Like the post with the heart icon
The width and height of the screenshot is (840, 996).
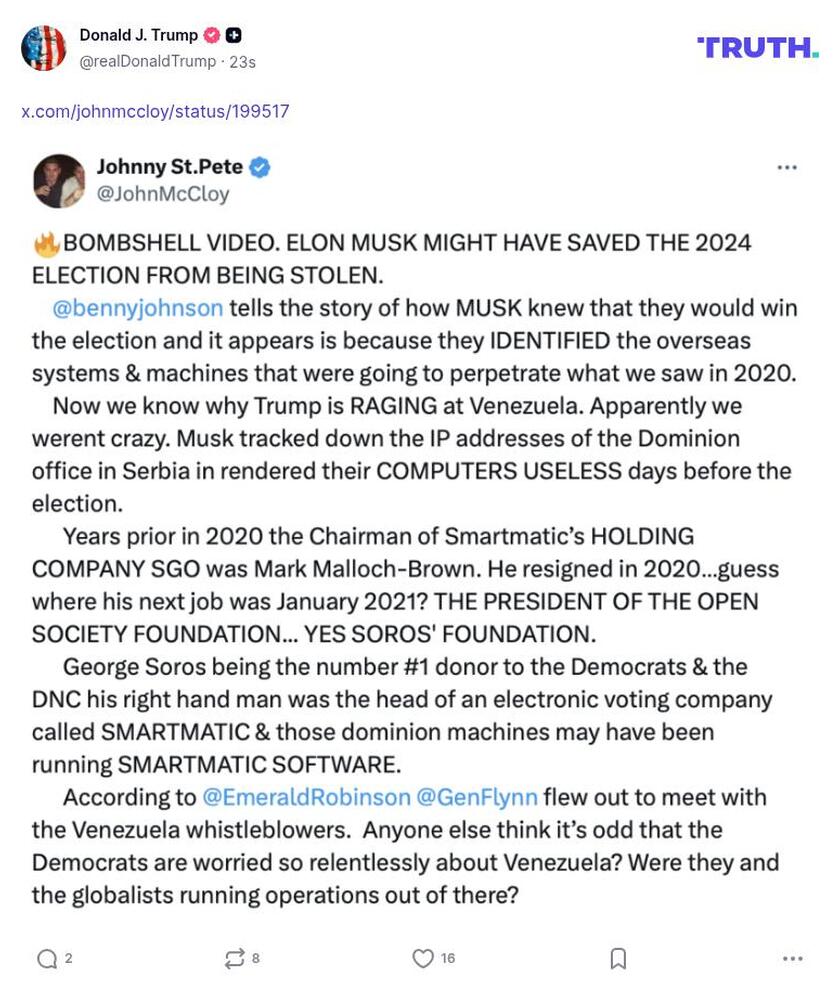[x=423, y=959]
